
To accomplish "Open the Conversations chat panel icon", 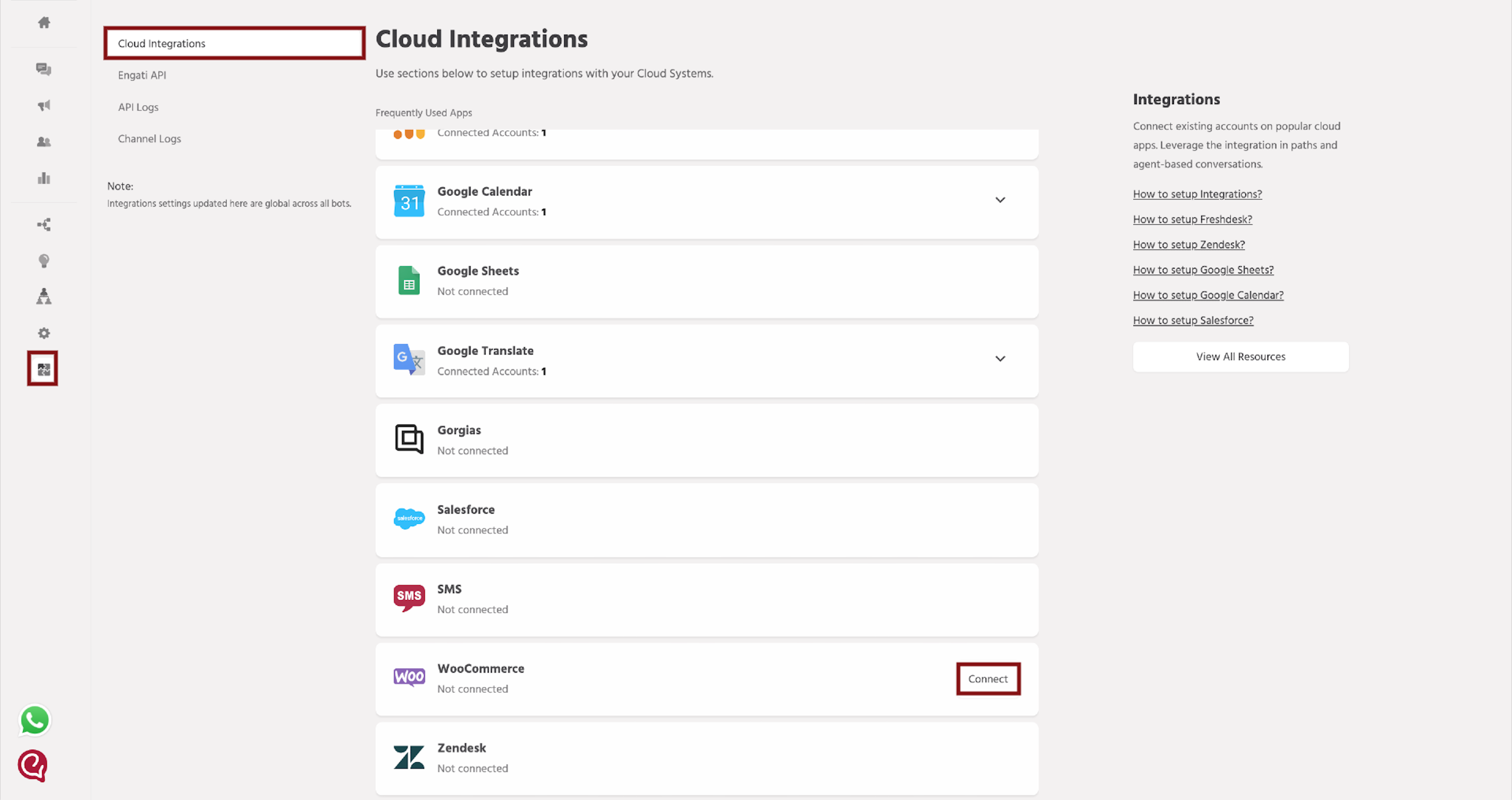I will pos(44,69).
